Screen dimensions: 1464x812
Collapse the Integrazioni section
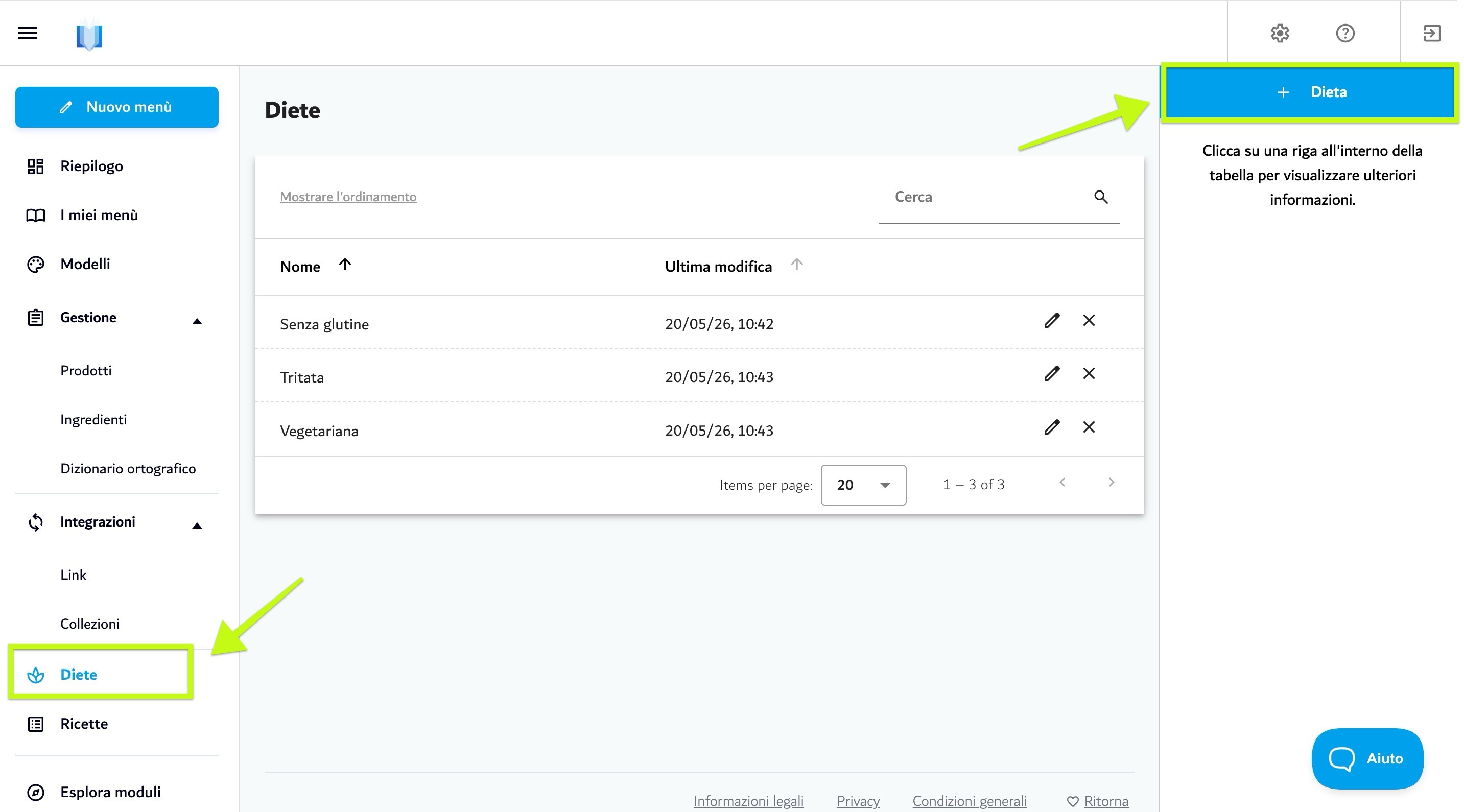(x=197, y=526)
